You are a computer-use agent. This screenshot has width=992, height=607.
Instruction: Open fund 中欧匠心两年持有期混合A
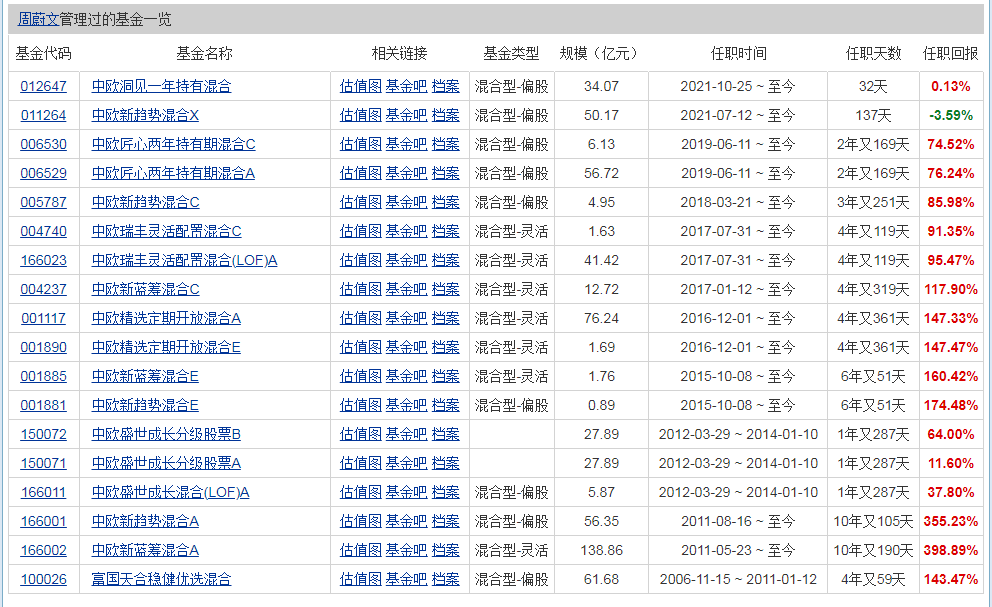173,173
